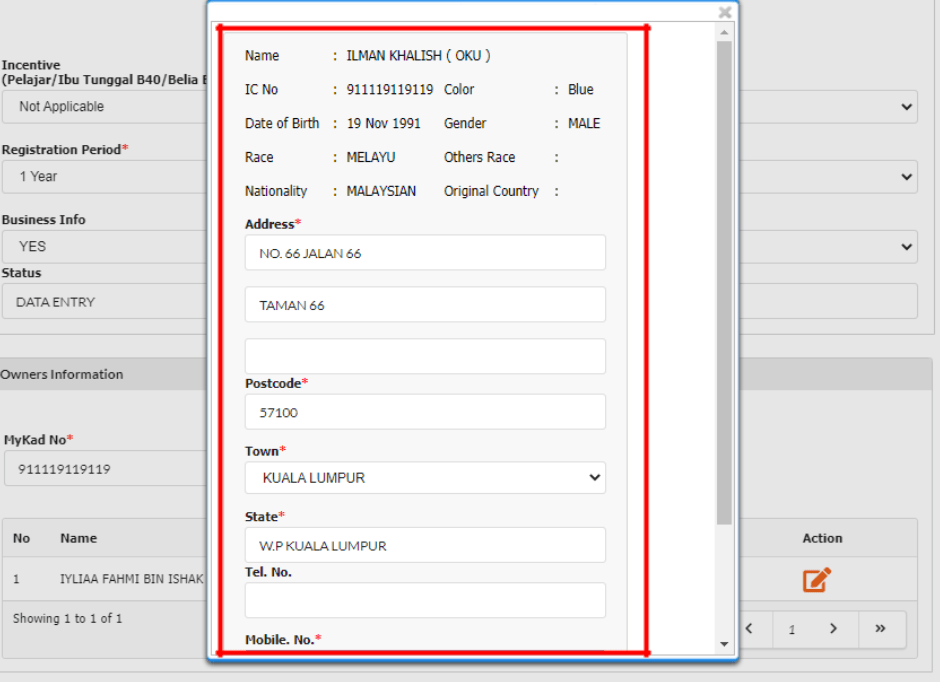Click the MyKad No input field
940x682 pixels.
point(105,468)
